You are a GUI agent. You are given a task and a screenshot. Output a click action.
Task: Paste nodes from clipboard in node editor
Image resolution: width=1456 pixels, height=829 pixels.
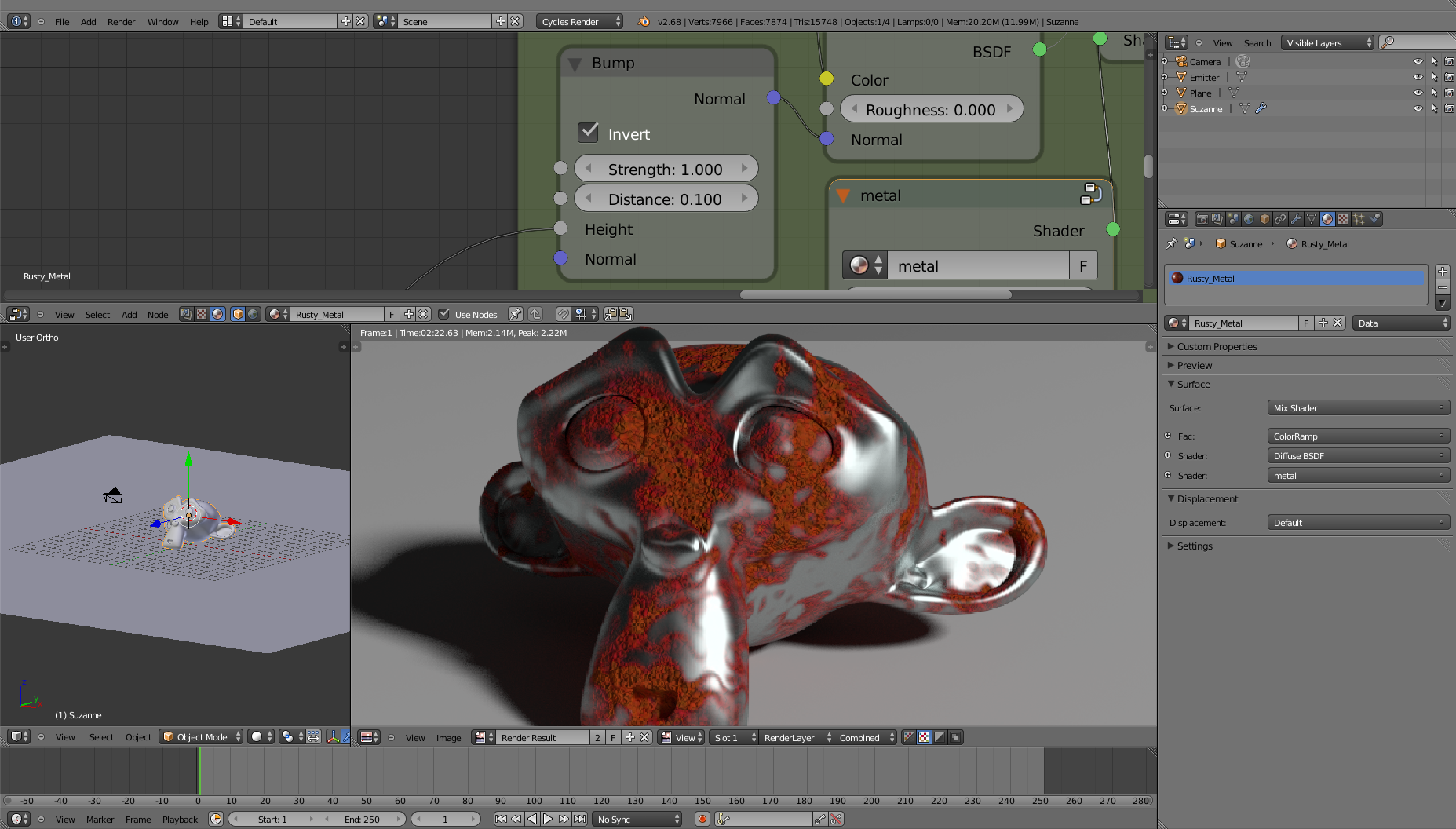coord(626,314)
